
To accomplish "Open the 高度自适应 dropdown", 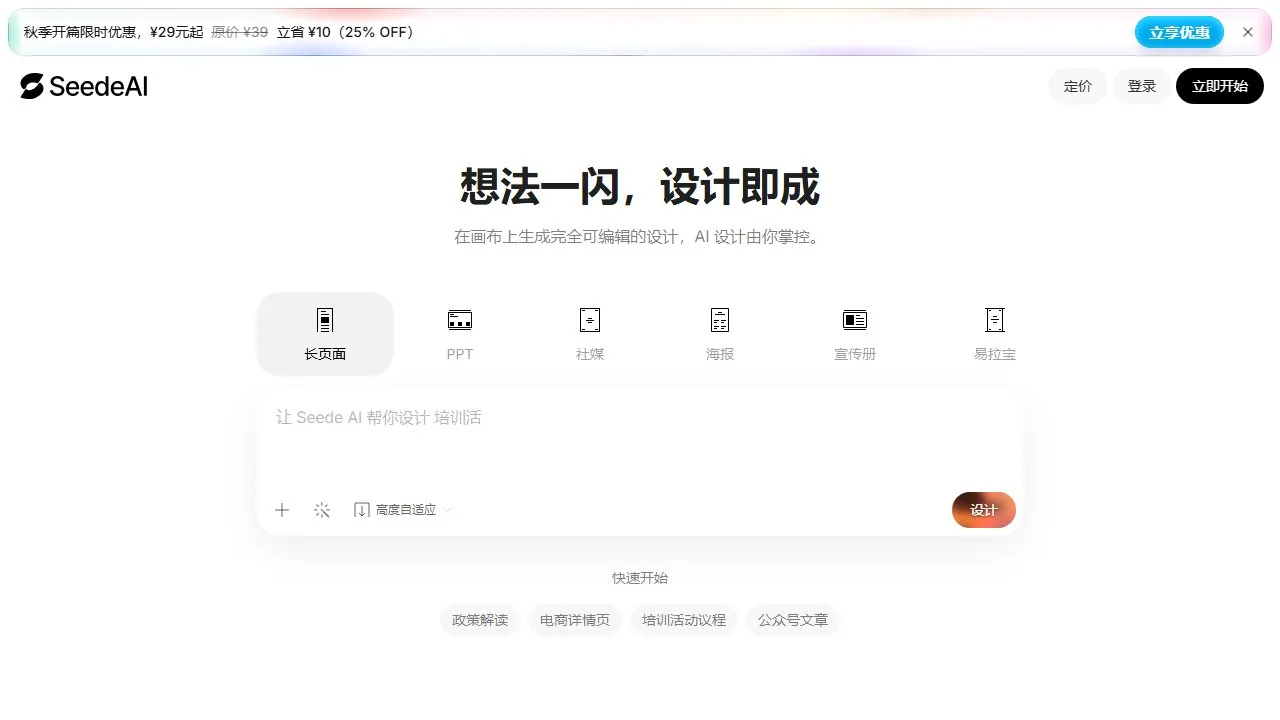I will (403, 510).
